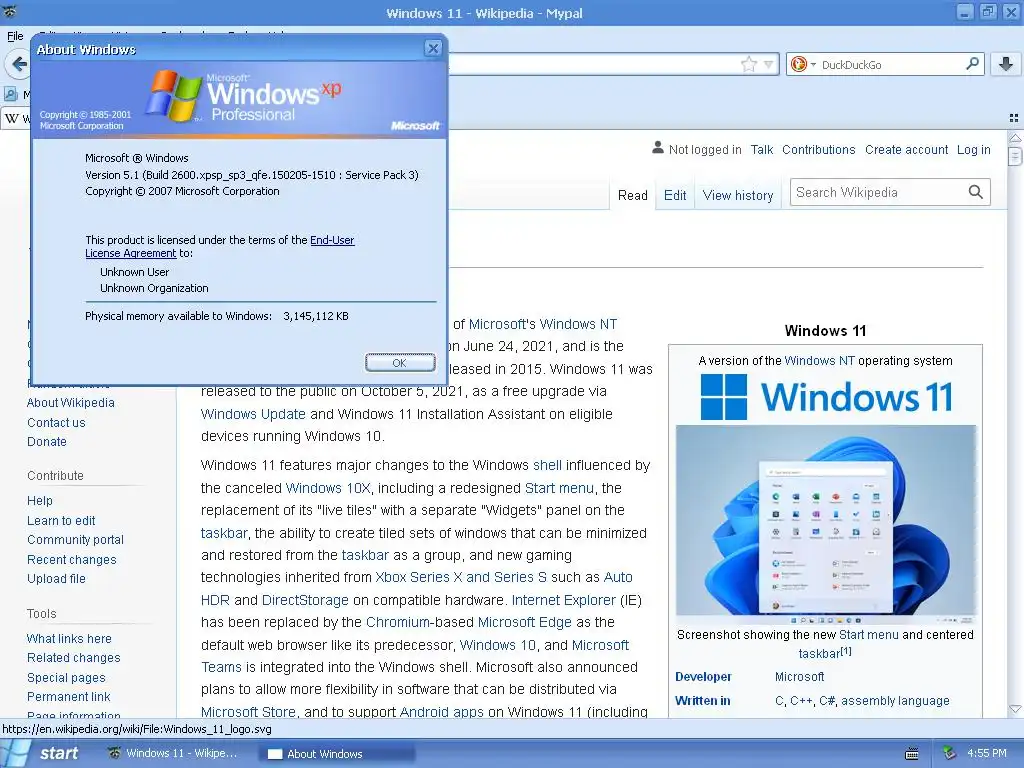Click the page scrollbar down arrow
The width and height of the screenshot is (1024, 768).
[1015, 709]
